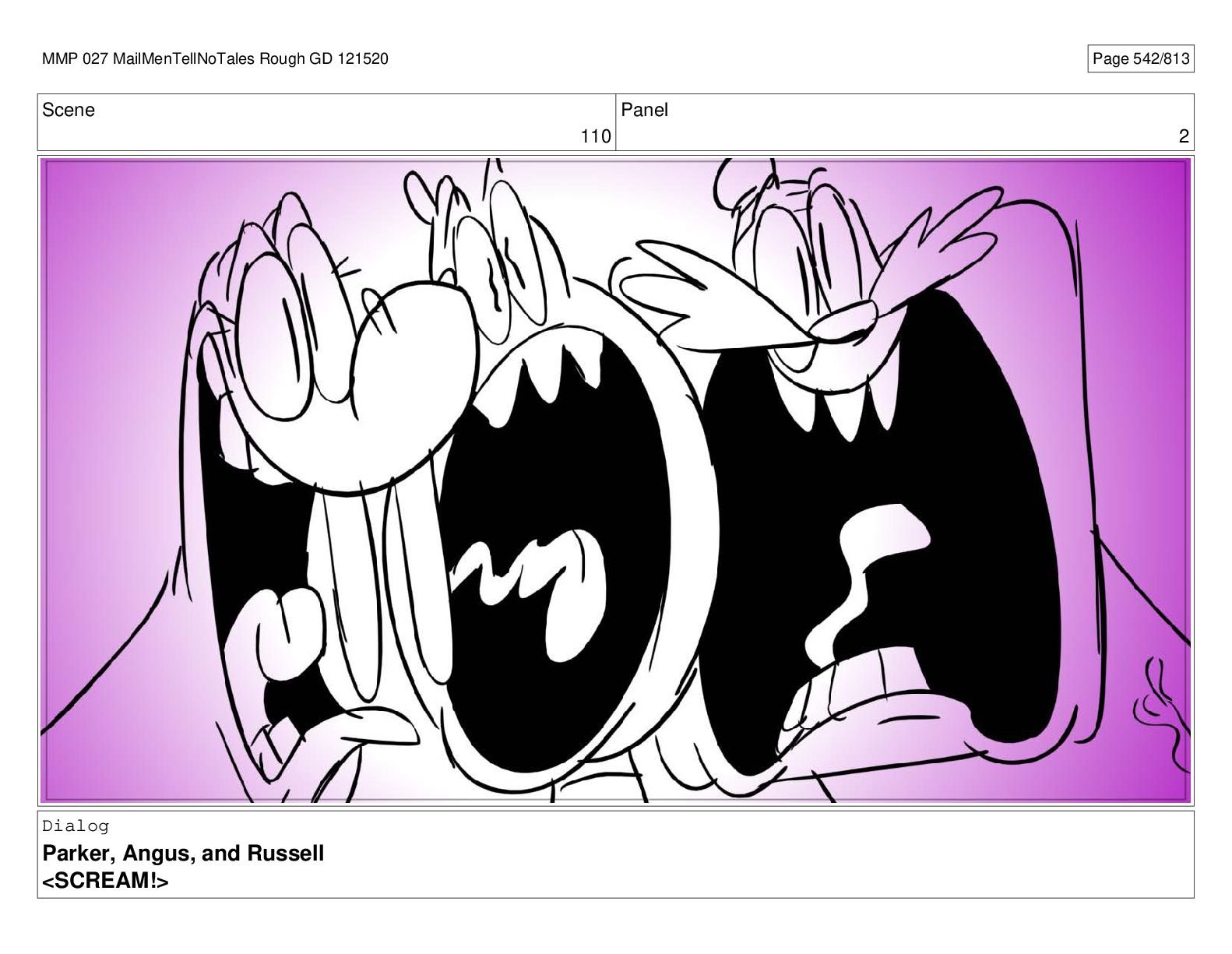Click the '<SCREAM!>' dialog text

click(x=105, y=881)
